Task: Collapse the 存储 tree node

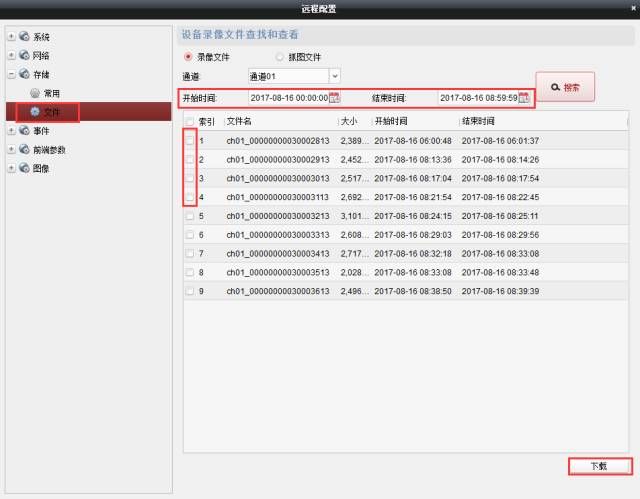Action: 11,74
